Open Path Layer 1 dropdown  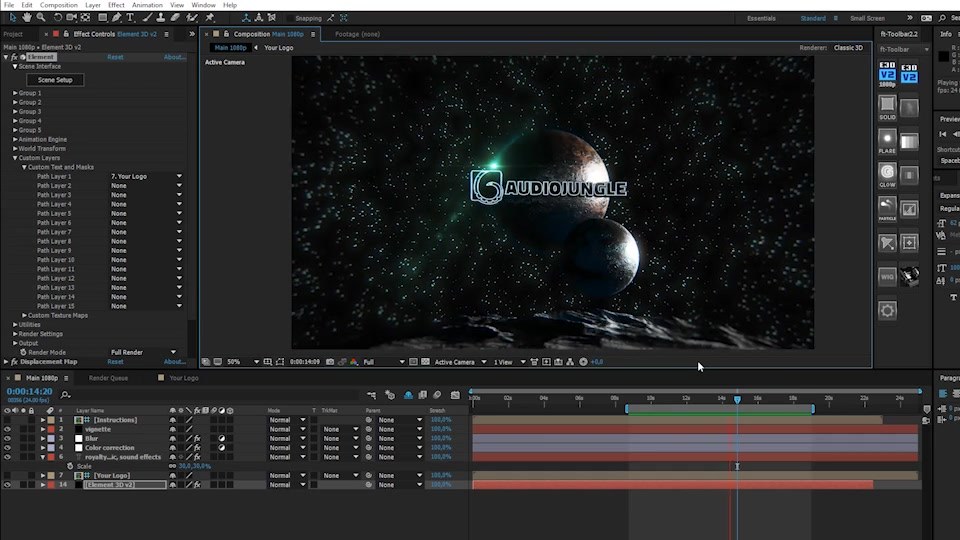click(146, 176)
